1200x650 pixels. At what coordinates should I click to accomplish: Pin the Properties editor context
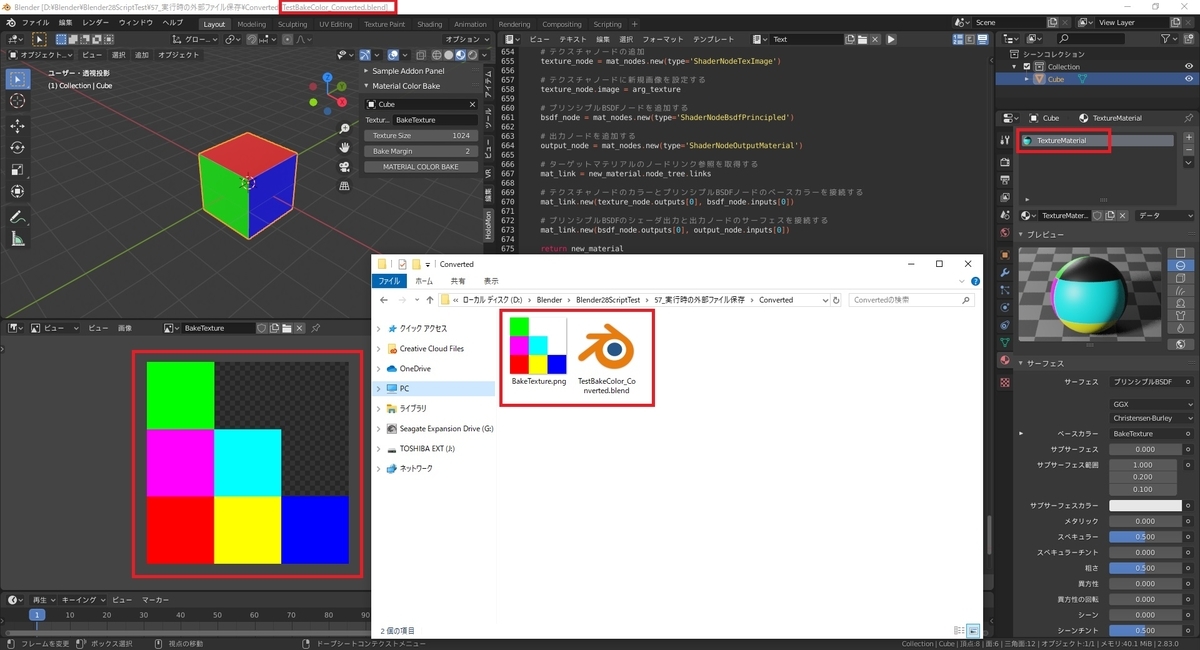point(1188,118)
